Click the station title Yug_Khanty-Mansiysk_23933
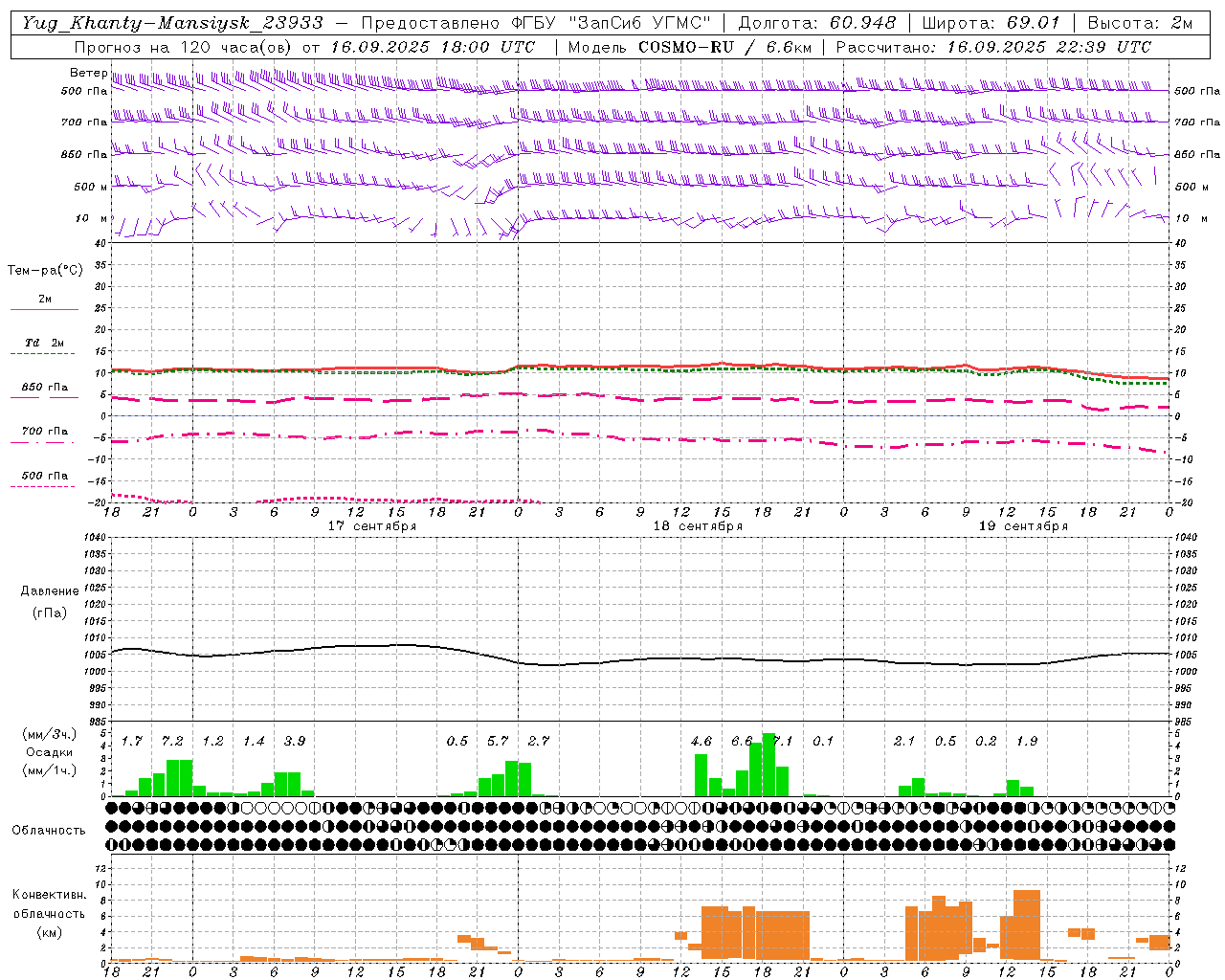 click(172, 23)
